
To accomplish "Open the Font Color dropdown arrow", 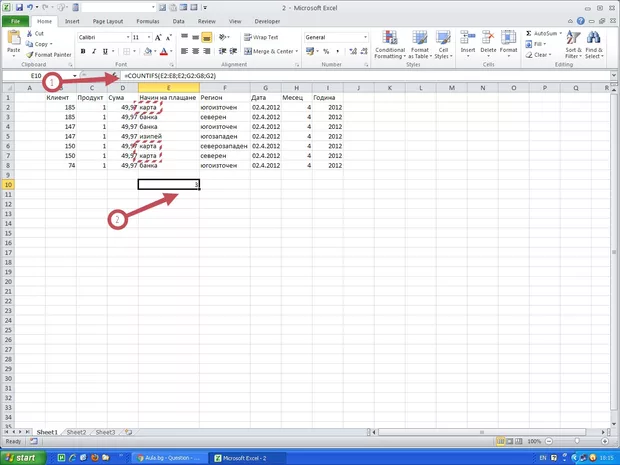I will (171, 51).
